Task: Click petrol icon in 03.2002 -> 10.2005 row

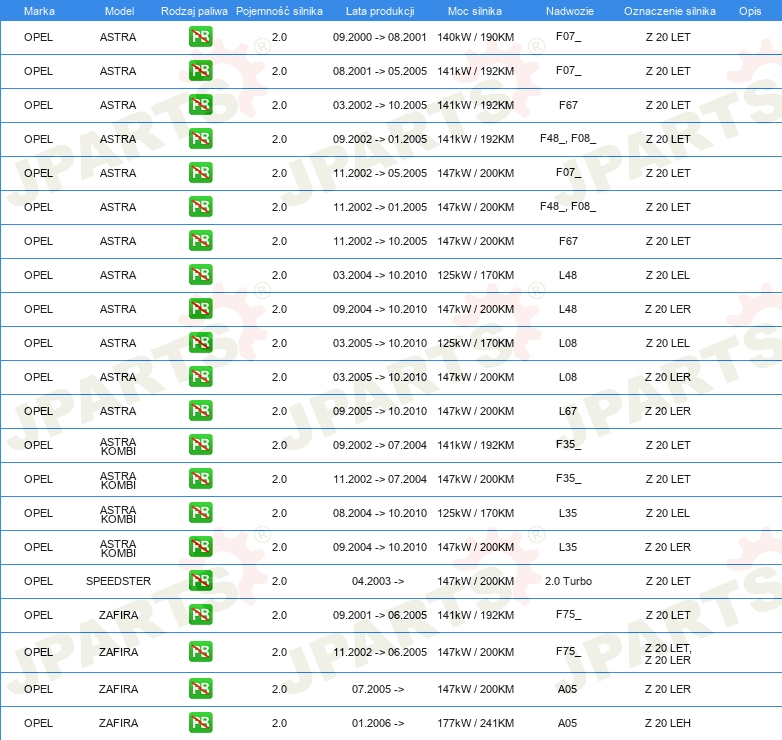Action: (x=200, y=105)
